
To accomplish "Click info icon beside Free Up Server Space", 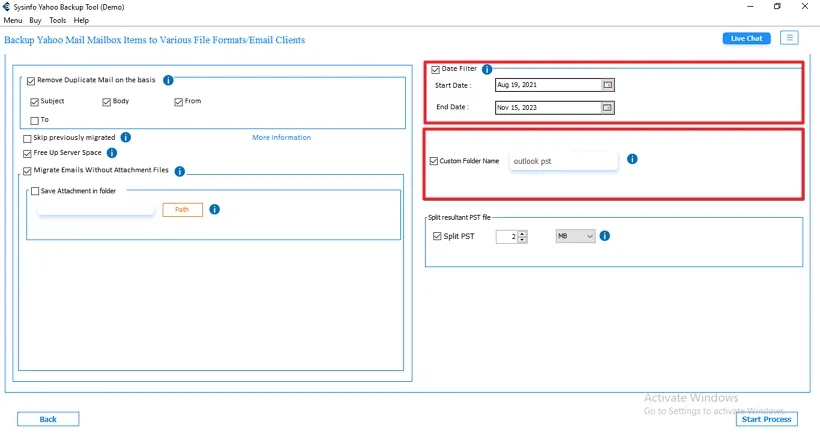I will pos(112,153).
